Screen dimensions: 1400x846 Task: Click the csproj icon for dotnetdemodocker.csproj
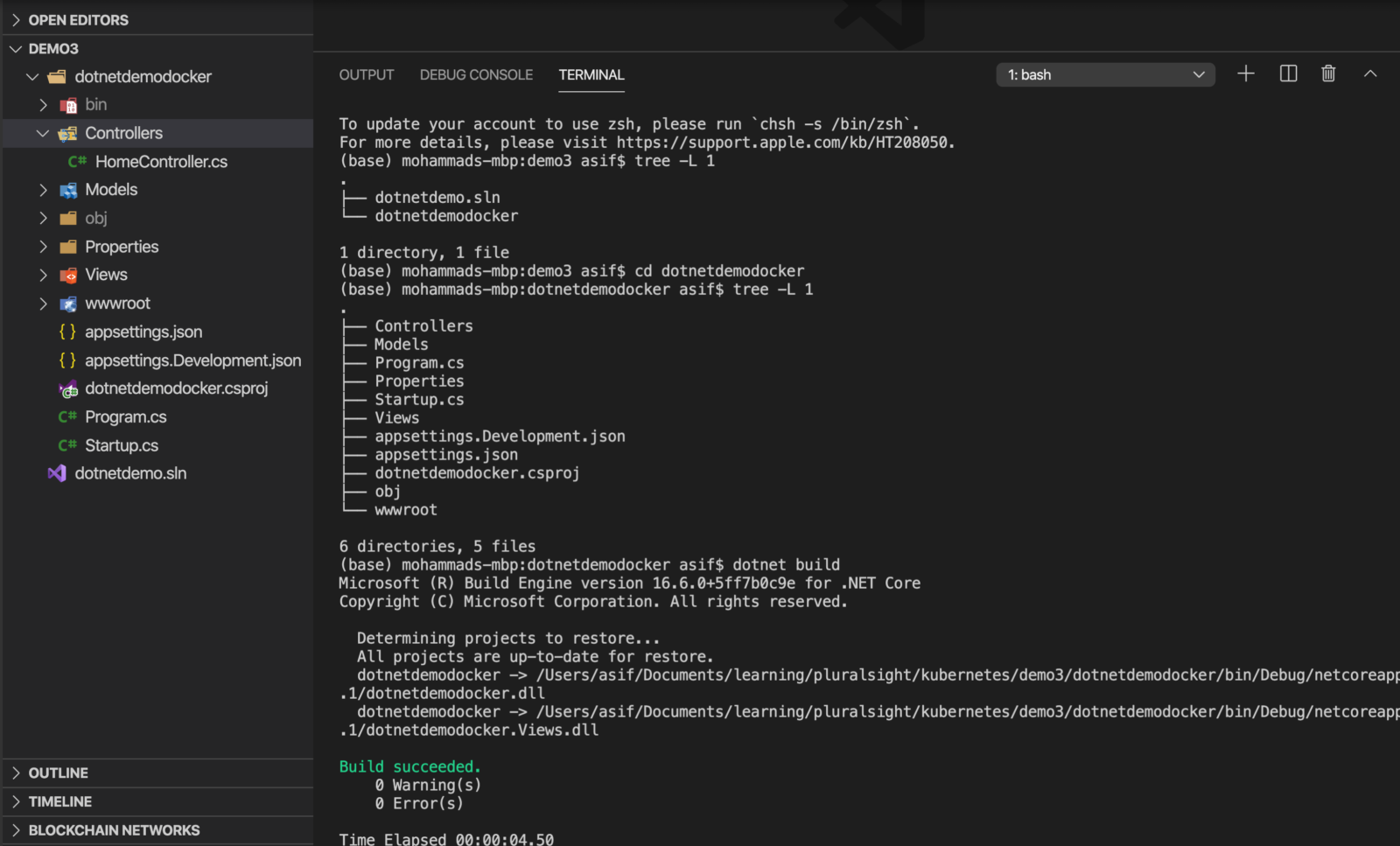click(x=68, y=388)
